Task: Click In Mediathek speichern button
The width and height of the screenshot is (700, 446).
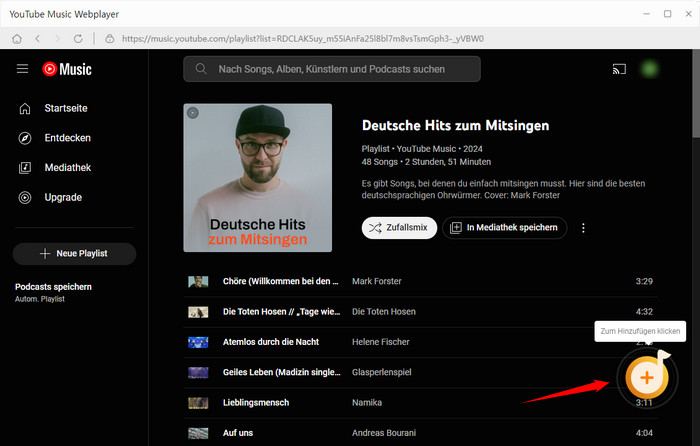Action: click(x=504, y=228)
